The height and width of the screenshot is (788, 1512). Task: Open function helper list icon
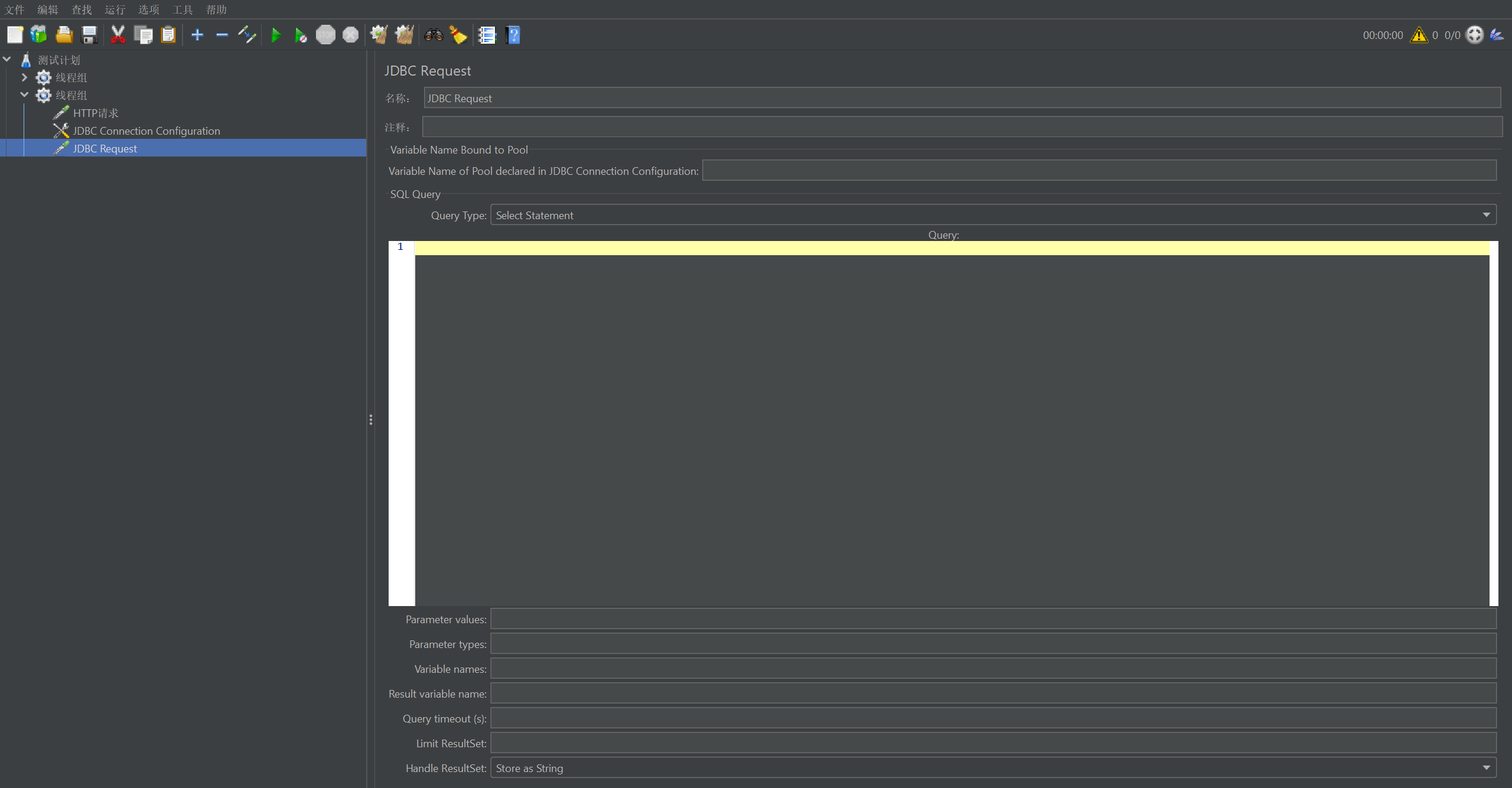coord(487,35)
